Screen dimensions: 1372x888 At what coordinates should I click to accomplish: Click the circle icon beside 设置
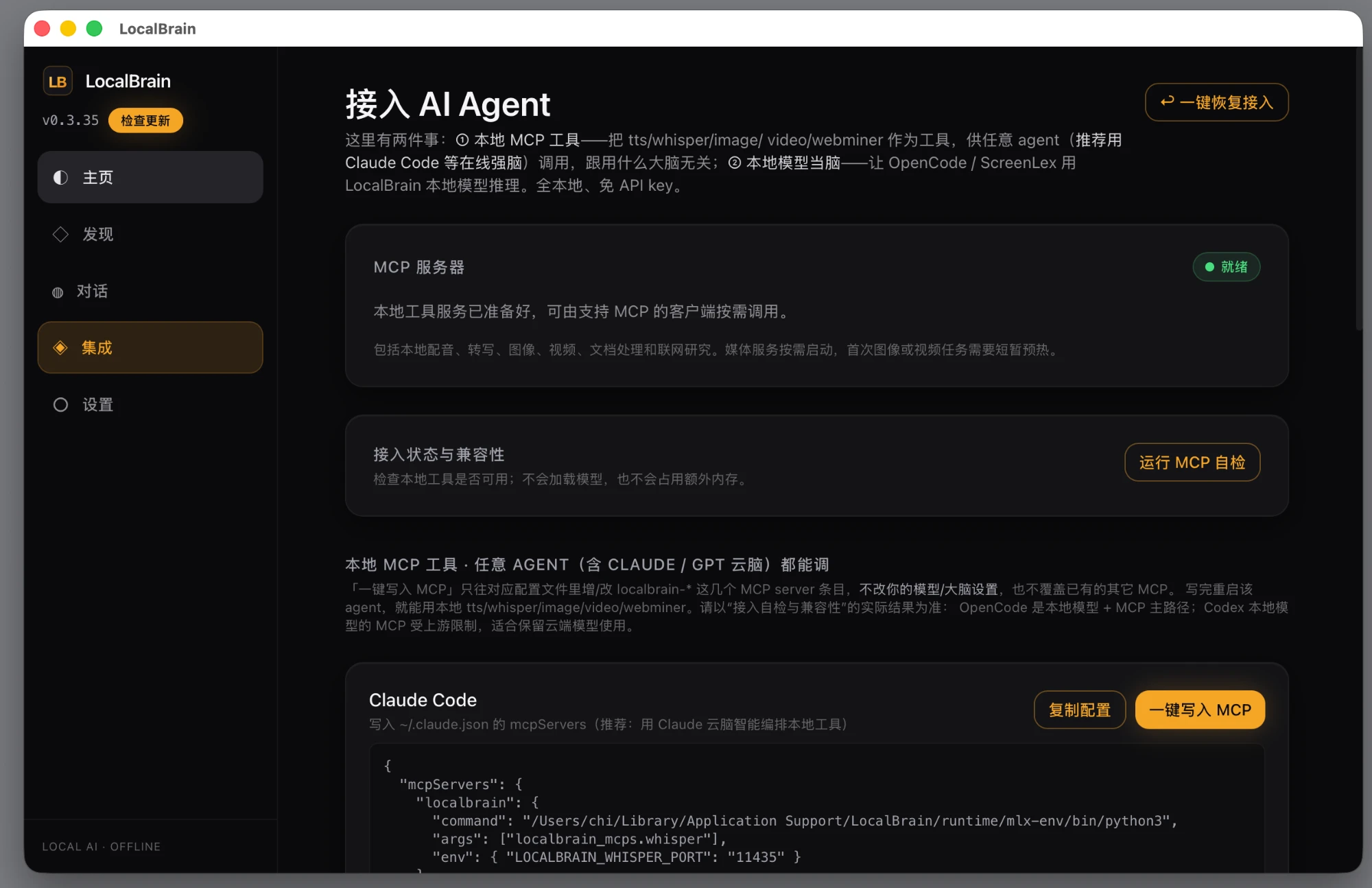coord(60,405)
